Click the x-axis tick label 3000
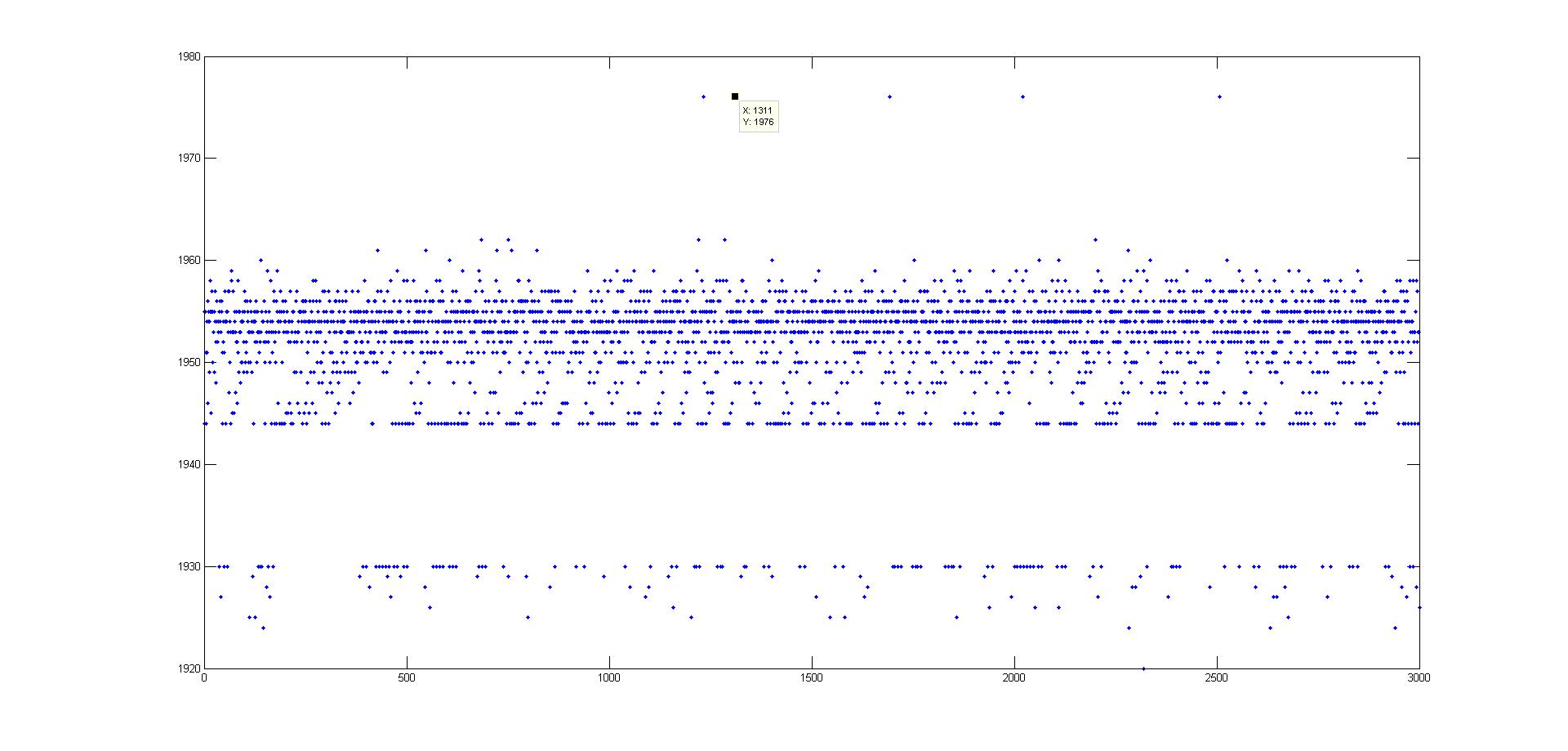Screen dimensions: 1568x751 [1419, 677]
